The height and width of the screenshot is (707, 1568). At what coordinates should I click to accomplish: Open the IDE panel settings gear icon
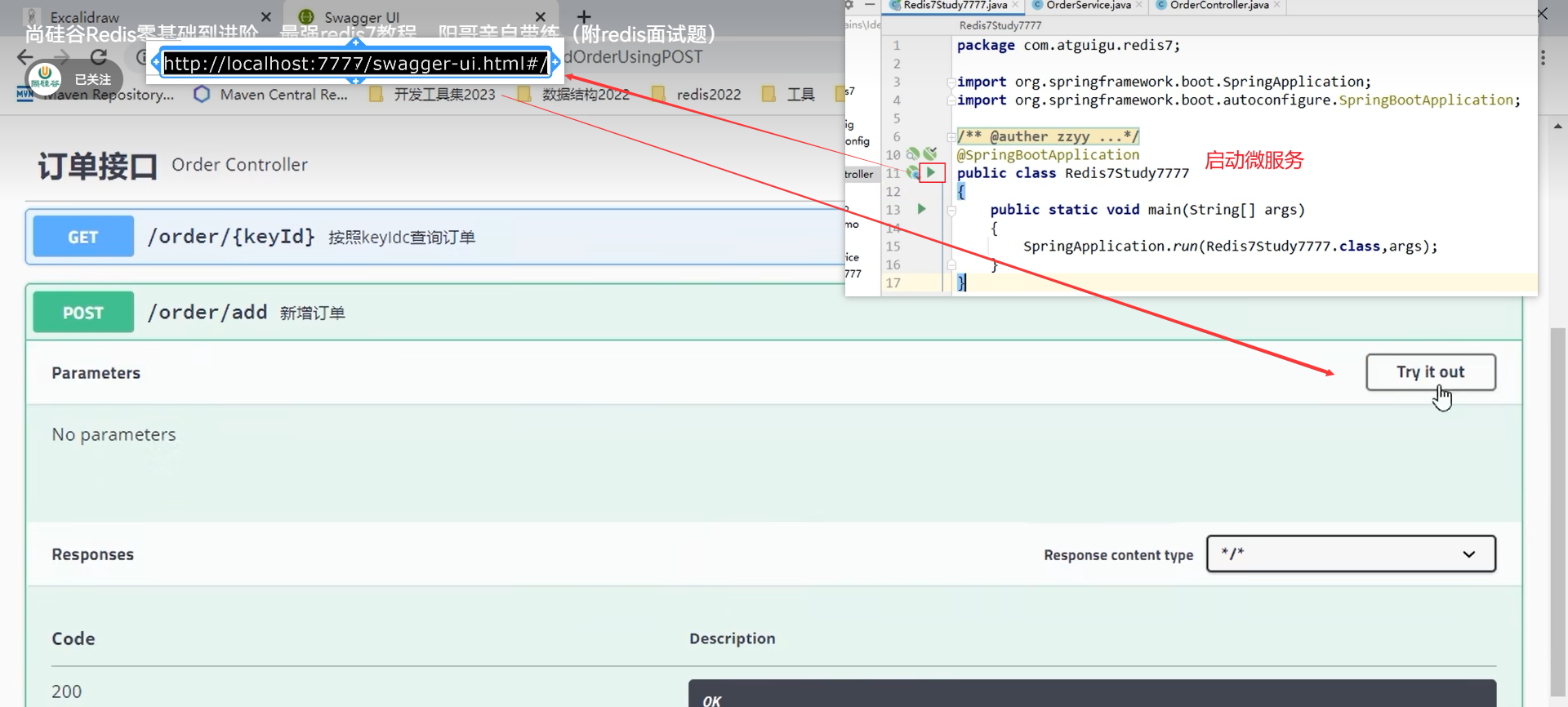click(x=849, y=5)
